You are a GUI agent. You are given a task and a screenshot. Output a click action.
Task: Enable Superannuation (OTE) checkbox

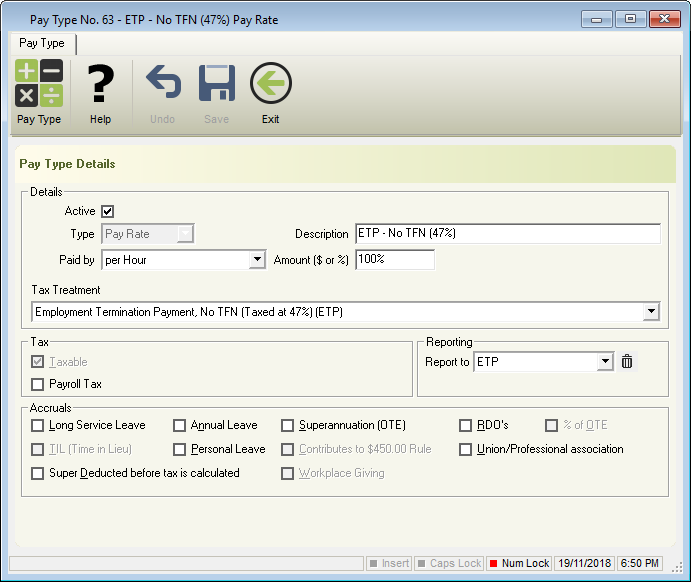[x=287, y=425]
